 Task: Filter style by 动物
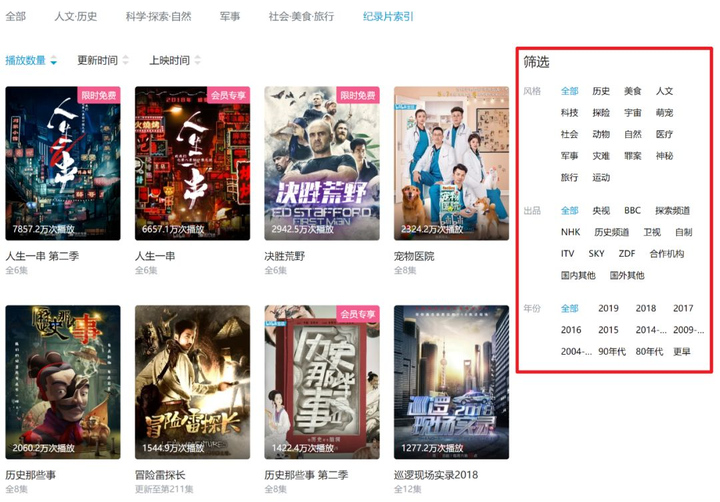pos(601,134)
